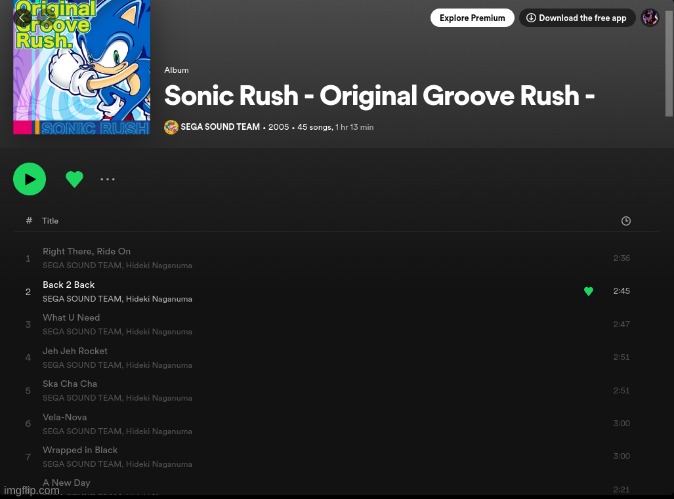Click the duration clock column header
Image resolution: width=674 pixels, height=499 pixels.
(x=626, y=221)
